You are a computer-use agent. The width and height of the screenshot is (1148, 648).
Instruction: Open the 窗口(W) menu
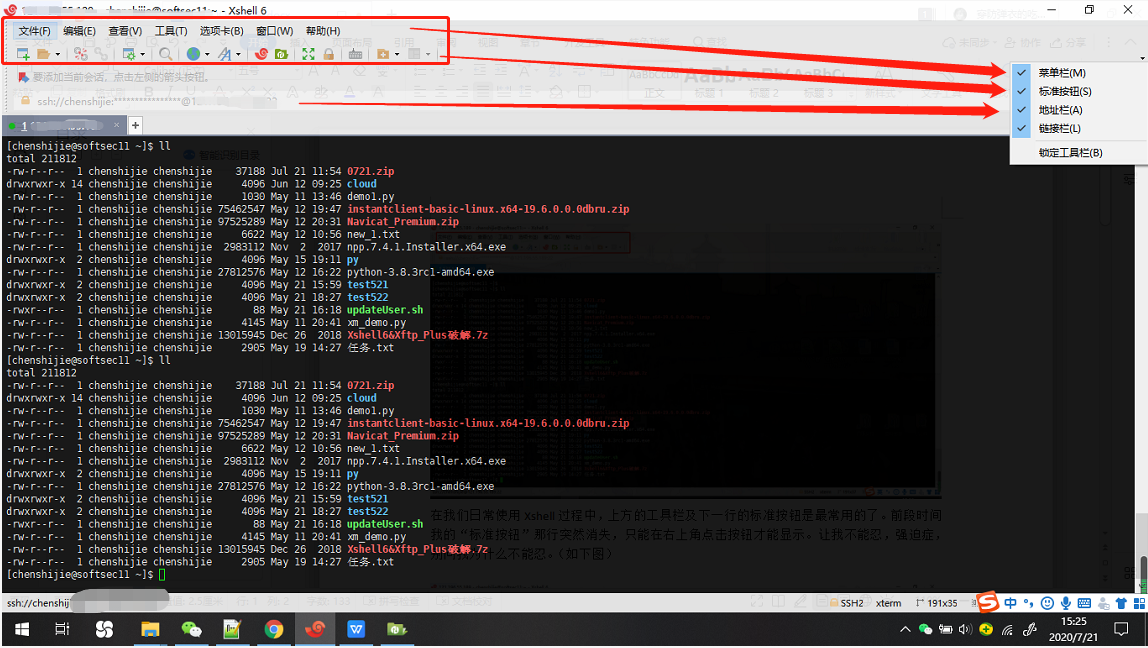point(275,31)
